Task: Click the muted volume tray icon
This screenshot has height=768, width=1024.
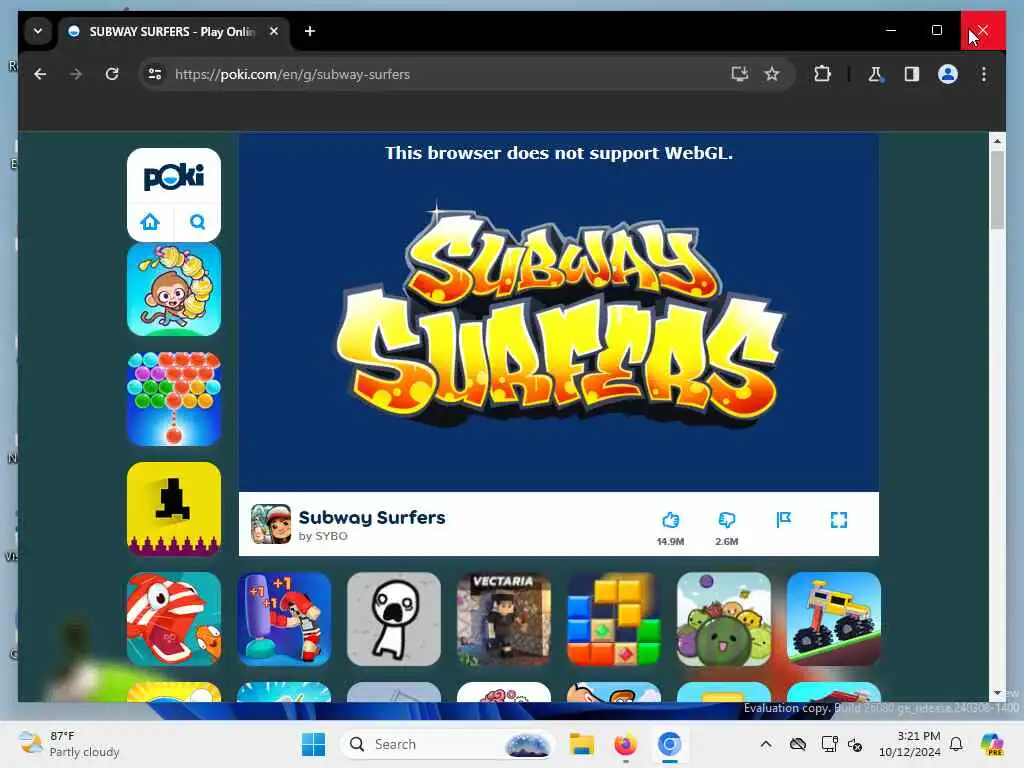Action: pos(855,744)
